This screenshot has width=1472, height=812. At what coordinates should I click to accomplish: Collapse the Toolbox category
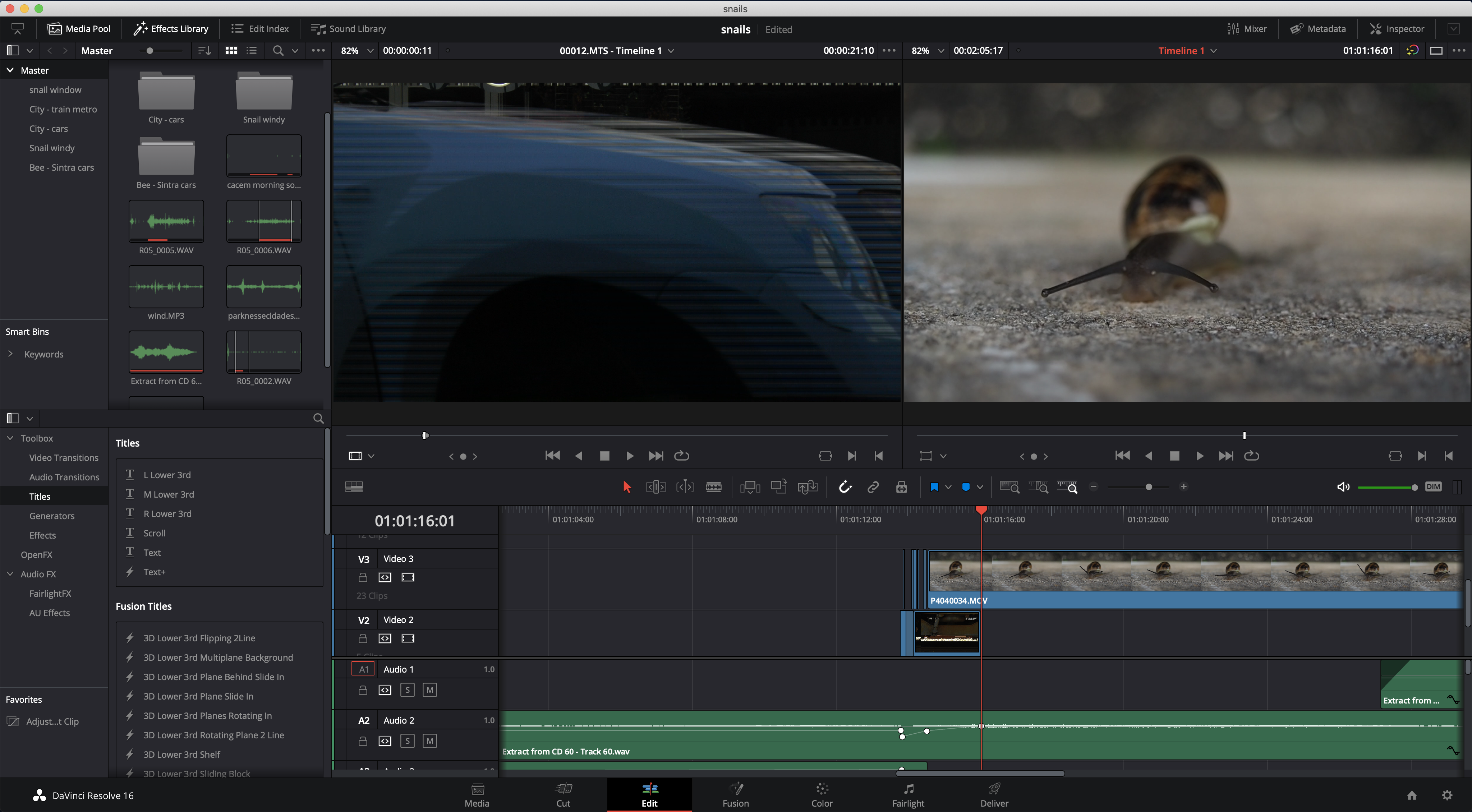pyautogui.click(x=10, y=438)
